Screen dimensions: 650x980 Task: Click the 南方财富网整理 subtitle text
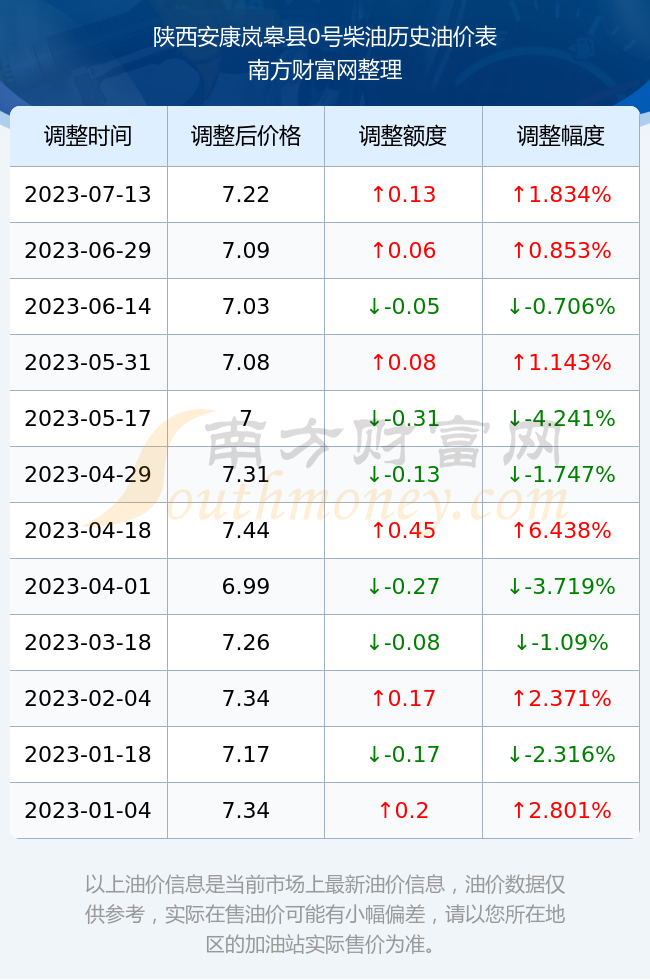[x=325, y=69]
